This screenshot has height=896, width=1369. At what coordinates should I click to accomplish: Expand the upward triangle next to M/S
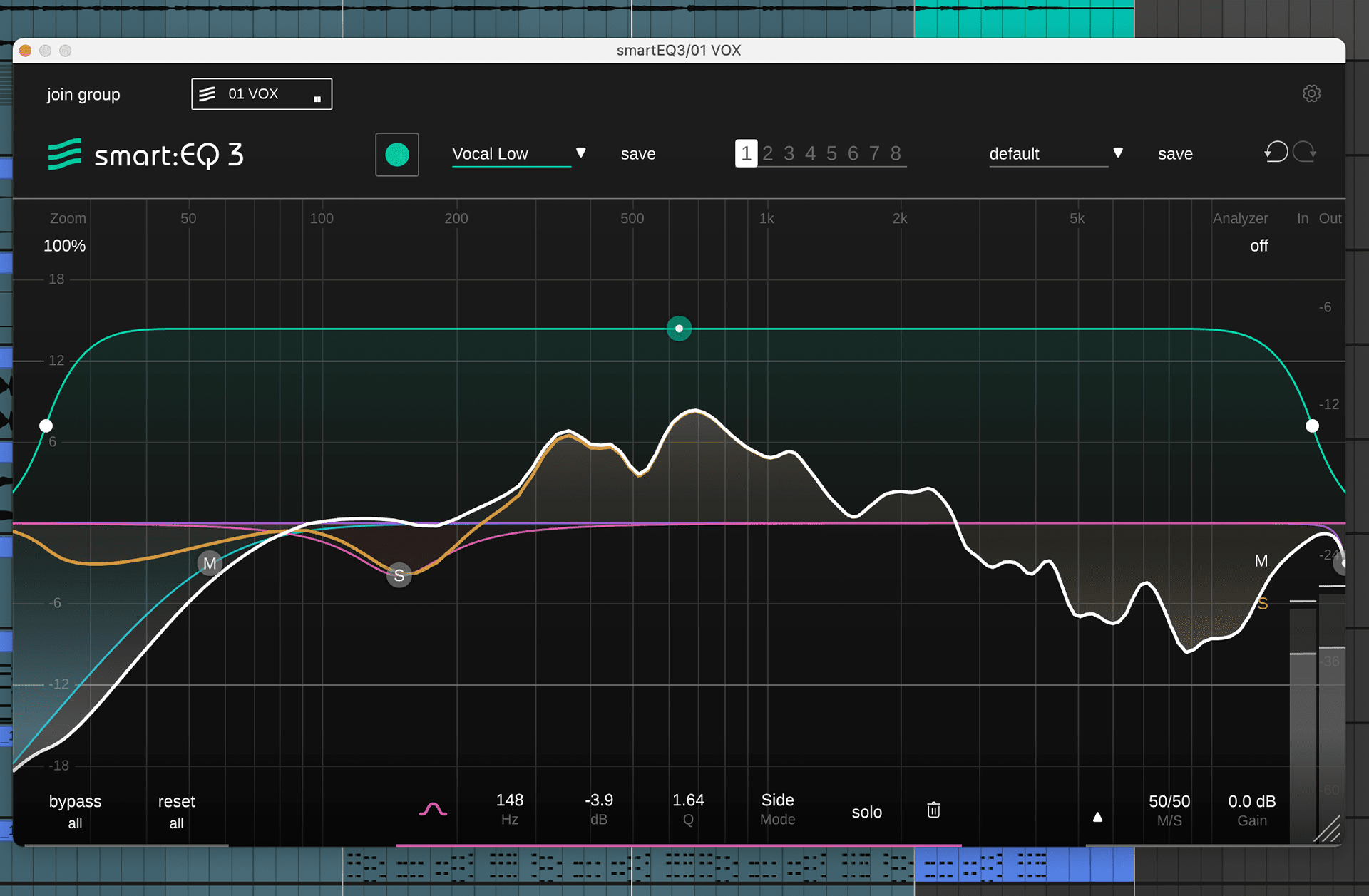(x=1098, y=817)
